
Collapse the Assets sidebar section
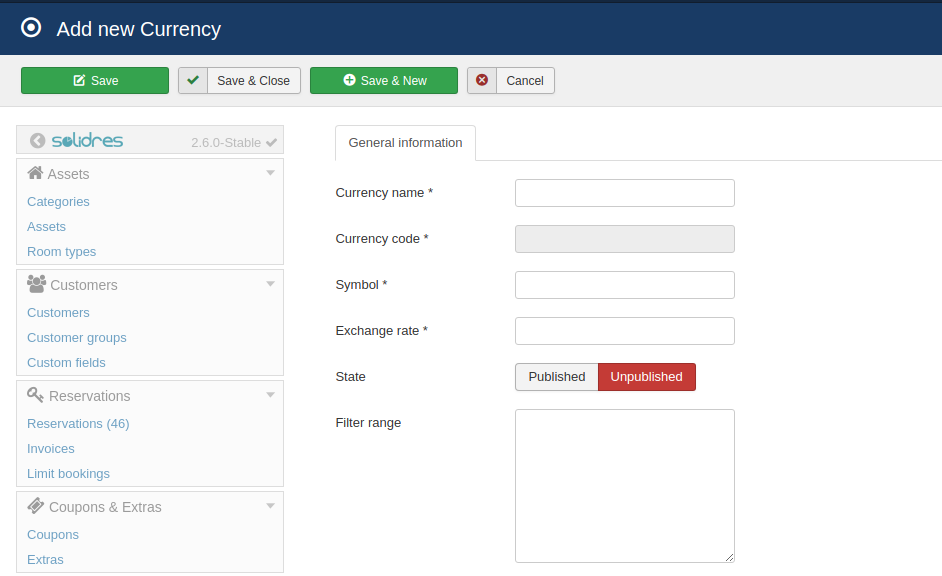pyautogui.click(x=270, y=173)
